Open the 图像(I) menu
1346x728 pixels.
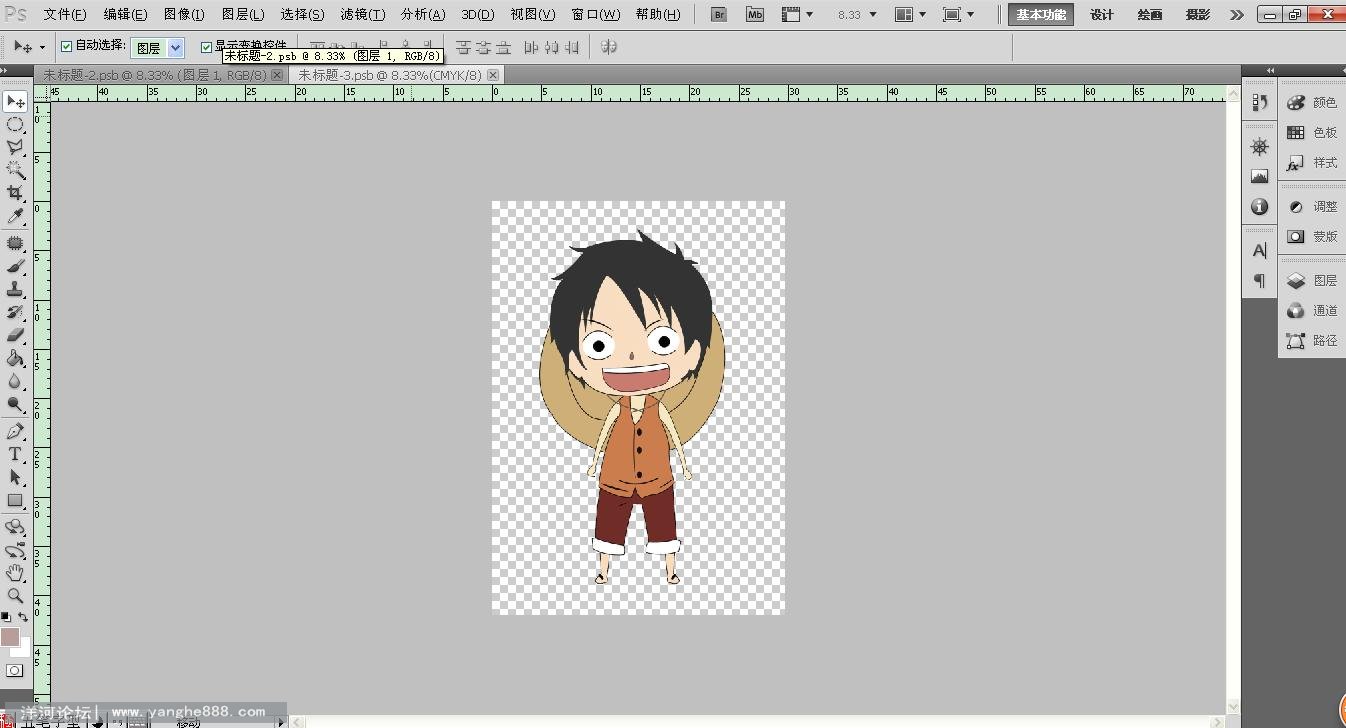click(x=184, y=15)
